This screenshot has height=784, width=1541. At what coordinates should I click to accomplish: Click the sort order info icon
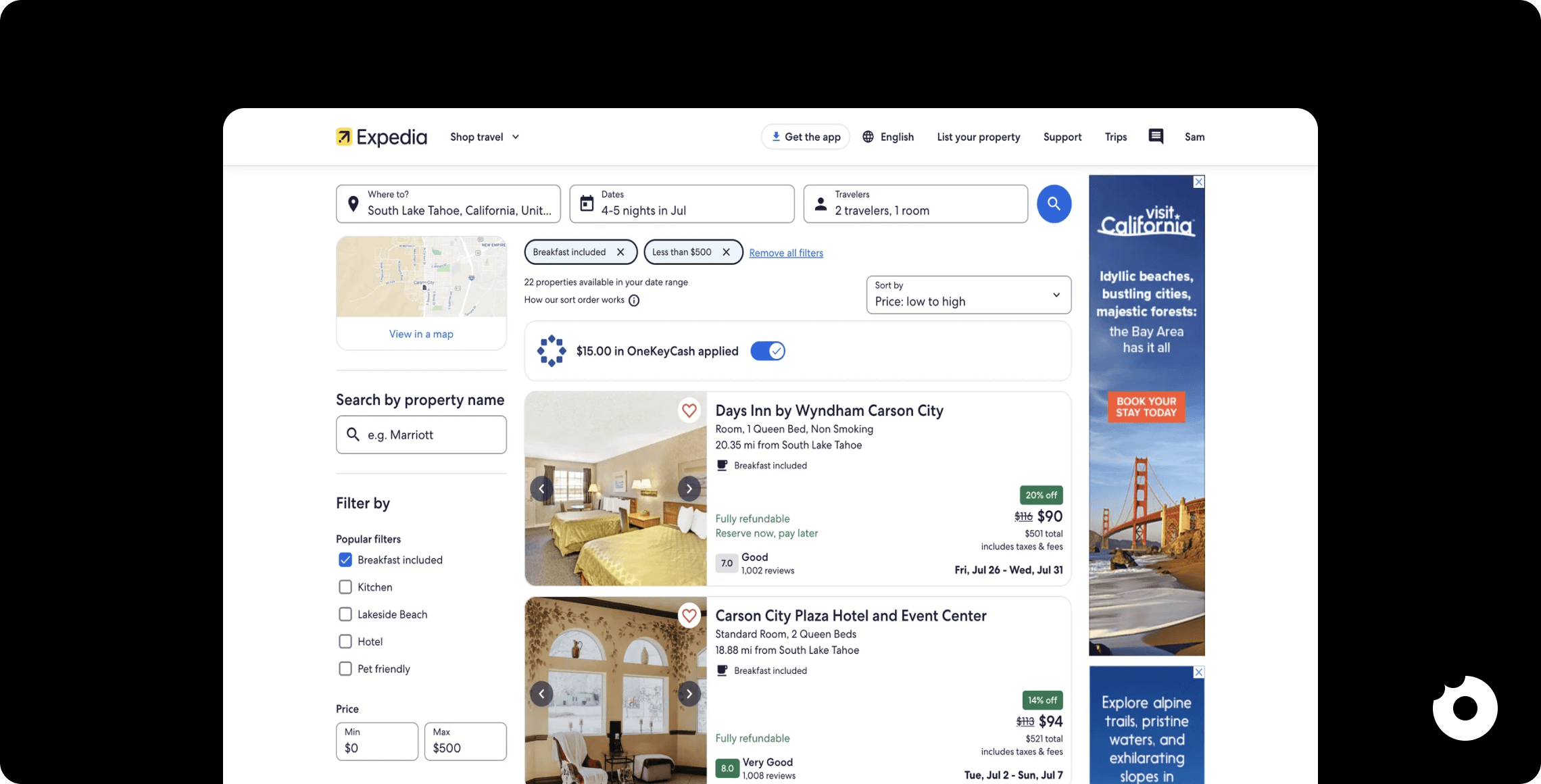click(x=634, y=301)
